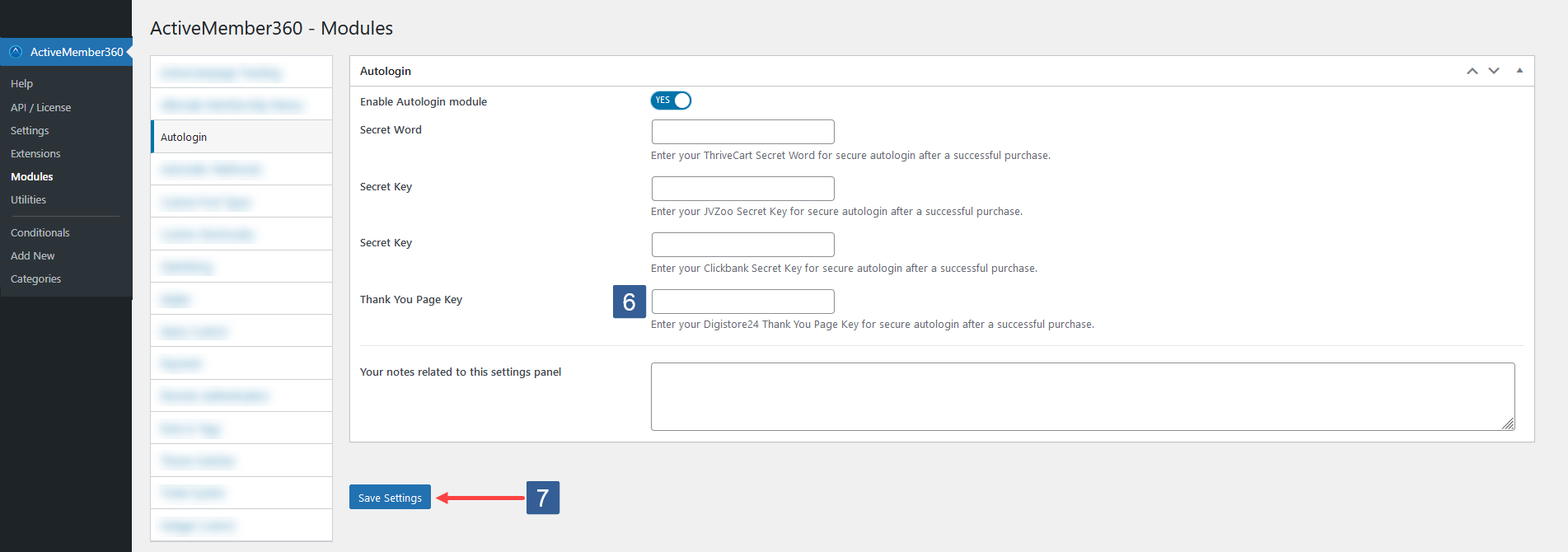The width and height of the screenshot is (1568, 552).
Task: Open the API / License page
Action: [x=40, y=107]
